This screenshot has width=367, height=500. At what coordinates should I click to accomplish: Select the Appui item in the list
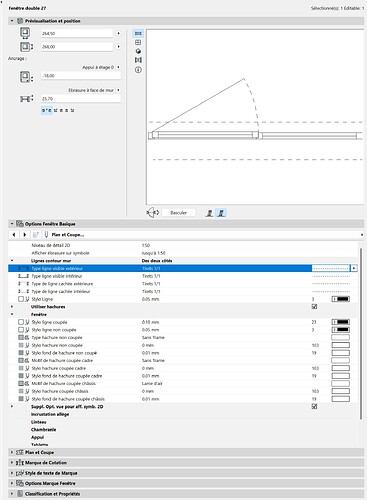(x=37, y=437)
